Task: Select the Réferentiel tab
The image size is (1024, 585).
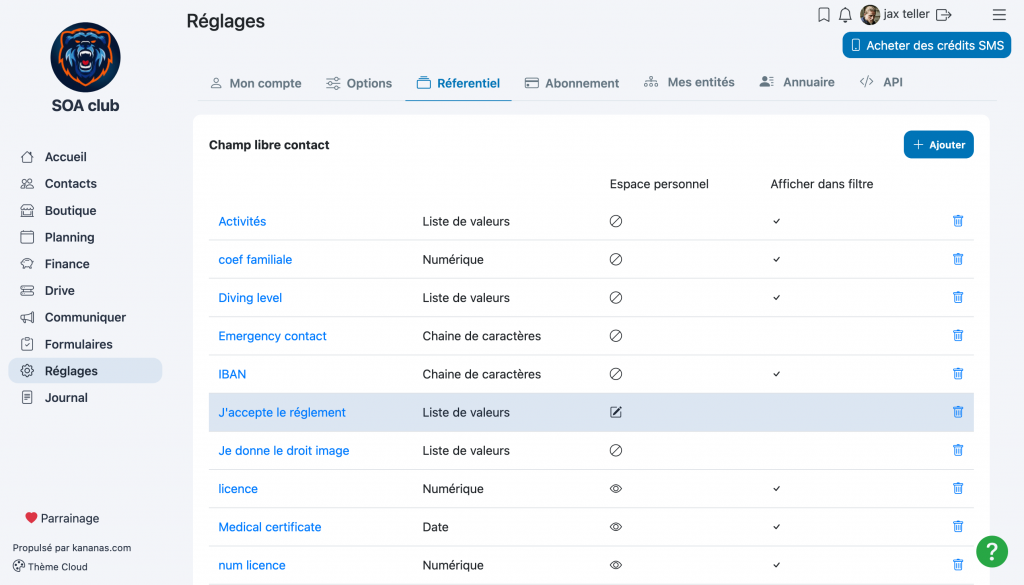Action: coord(458,83)
